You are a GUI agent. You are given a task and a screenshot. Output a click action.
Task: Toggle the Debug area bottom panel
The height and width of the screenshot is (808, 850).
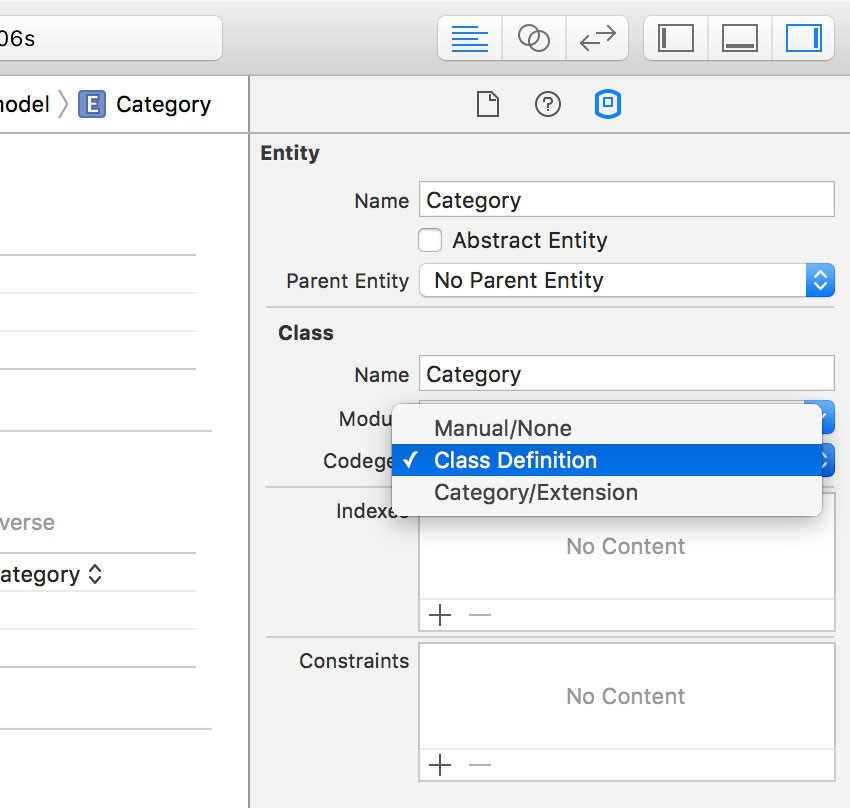pos(739,38)
